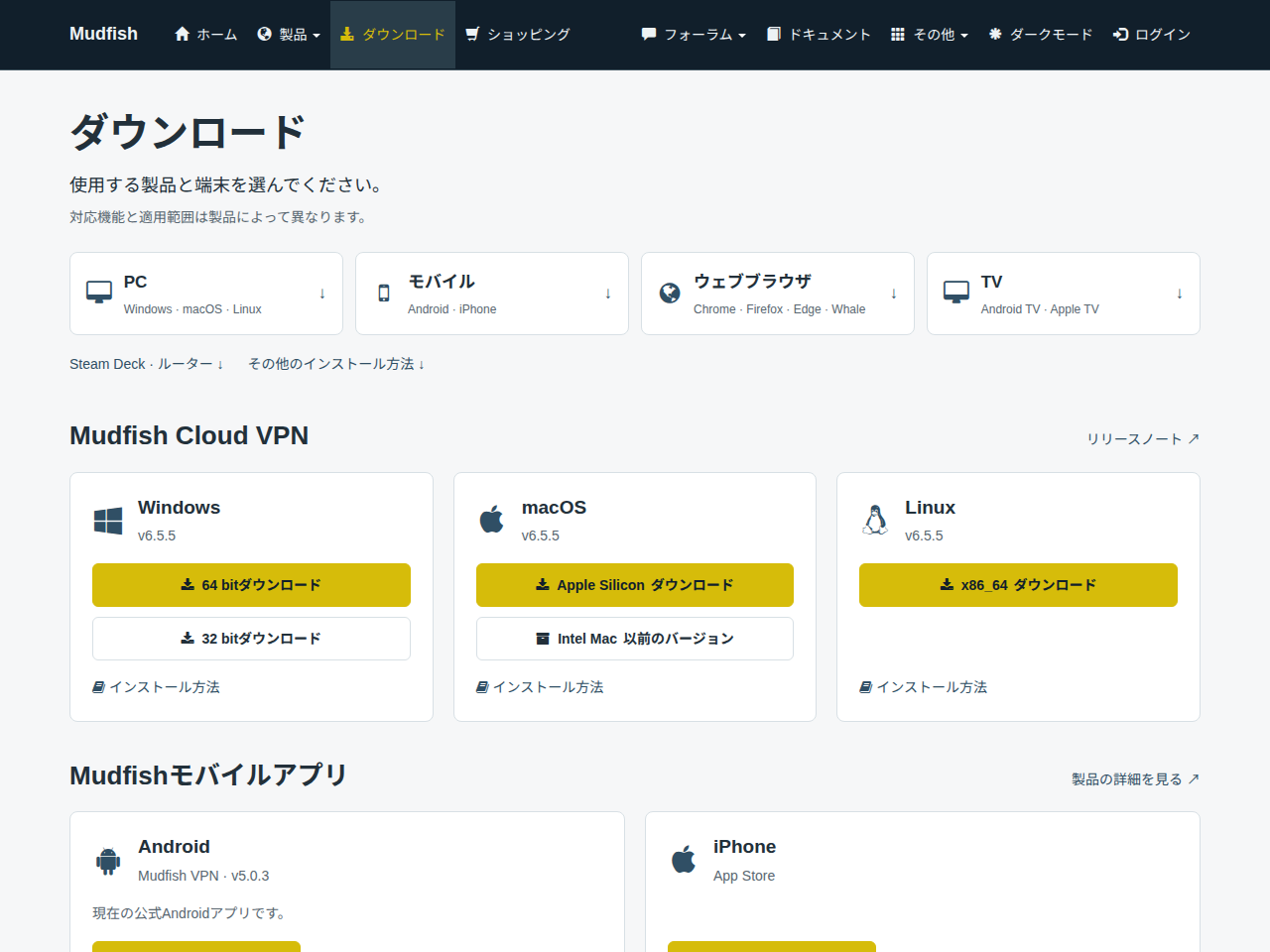Viewport: 1270px width, 952px height.
Task: Open macOS インストール方法 guide
Action: (x=540, y=687)
